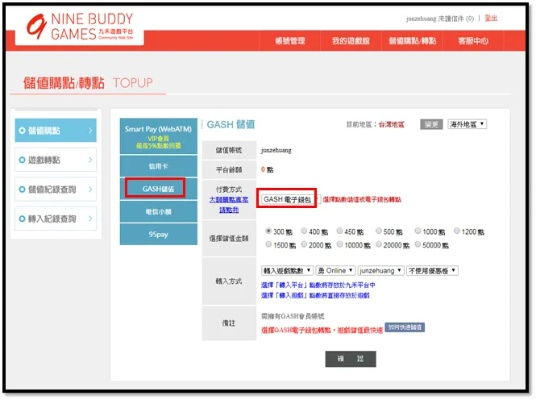This screenshot has height=400, width=536.
Task: Select the 10000 點 radio button
Action: coord(339,244)
